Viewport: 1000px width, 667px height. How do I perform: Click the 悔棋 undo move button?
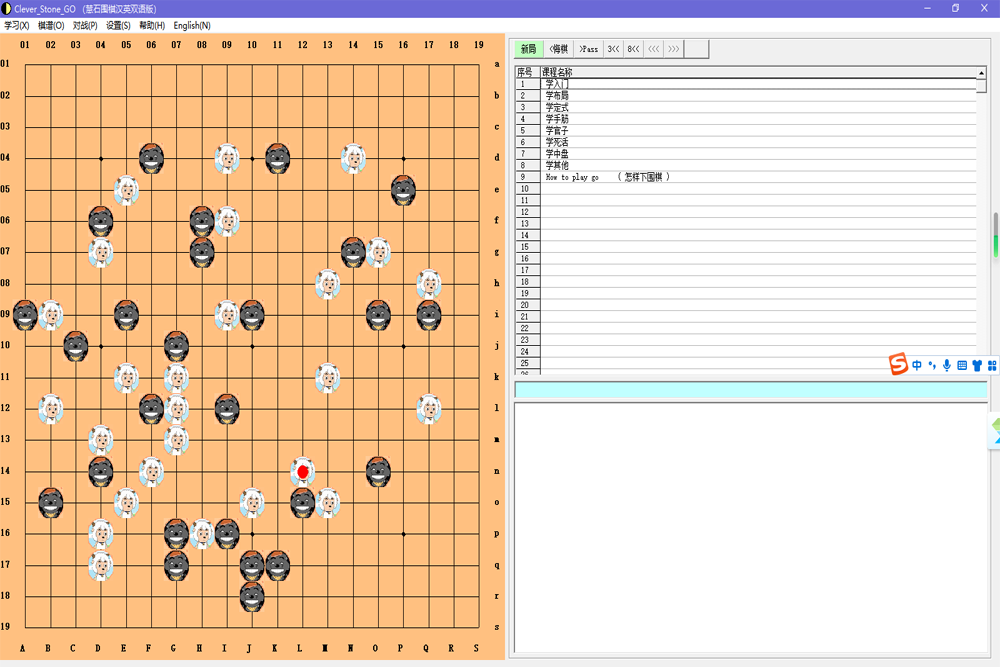coord(557,48)
